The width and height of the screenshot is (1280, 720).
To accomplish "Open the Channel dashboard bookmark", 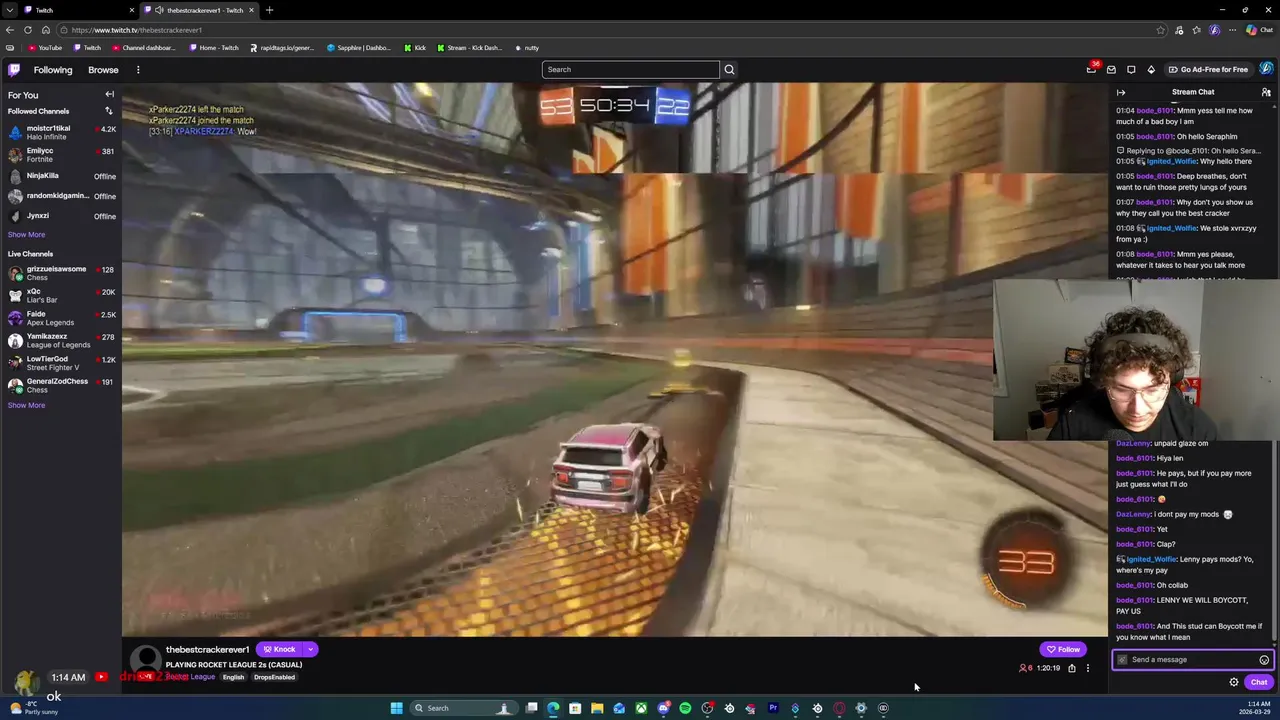I will [x=144, y=48].
